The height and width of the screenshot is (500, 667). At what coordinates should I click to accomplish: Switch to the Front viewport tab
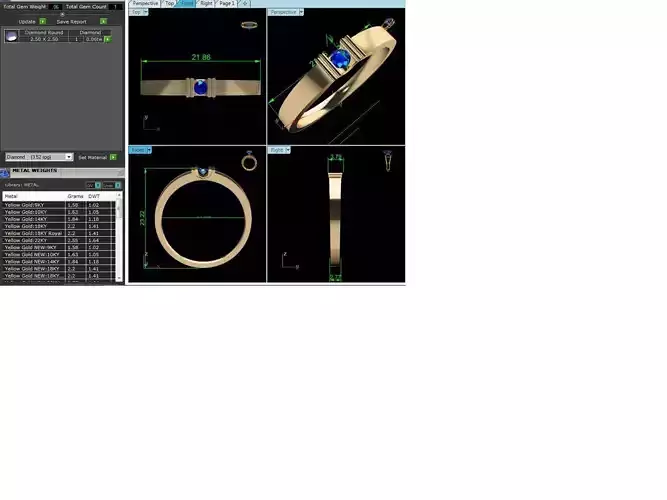pos(186,3)
